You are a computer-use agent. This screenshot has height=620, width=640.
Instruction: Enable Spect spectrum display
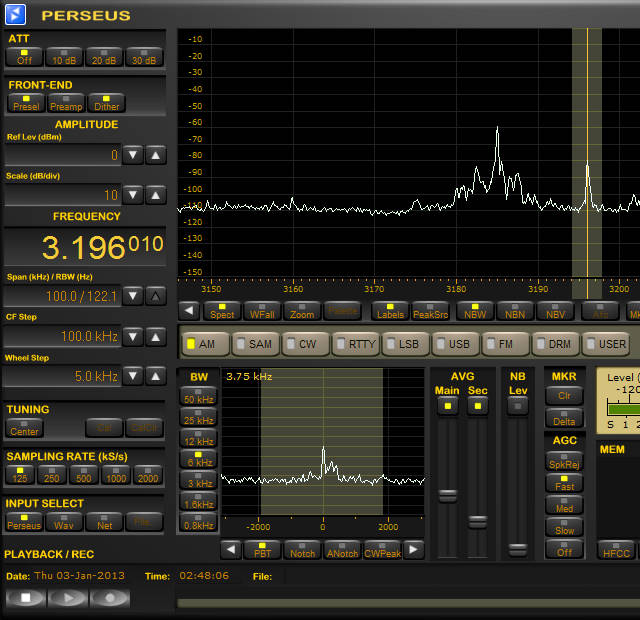pos(222,311)
